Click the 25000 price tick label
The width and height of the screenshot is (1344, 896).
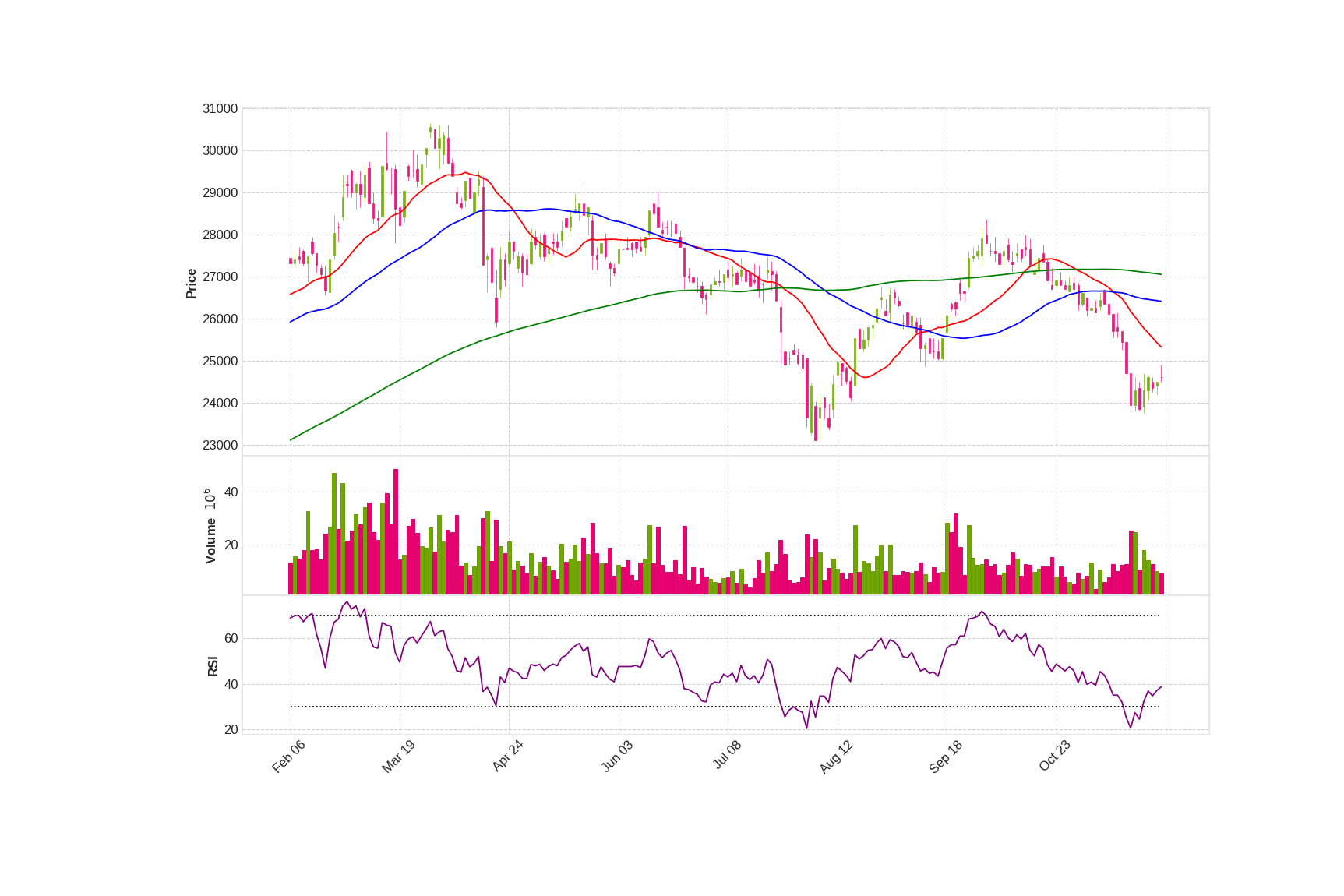pyautogui.click(x=220, y=362)
